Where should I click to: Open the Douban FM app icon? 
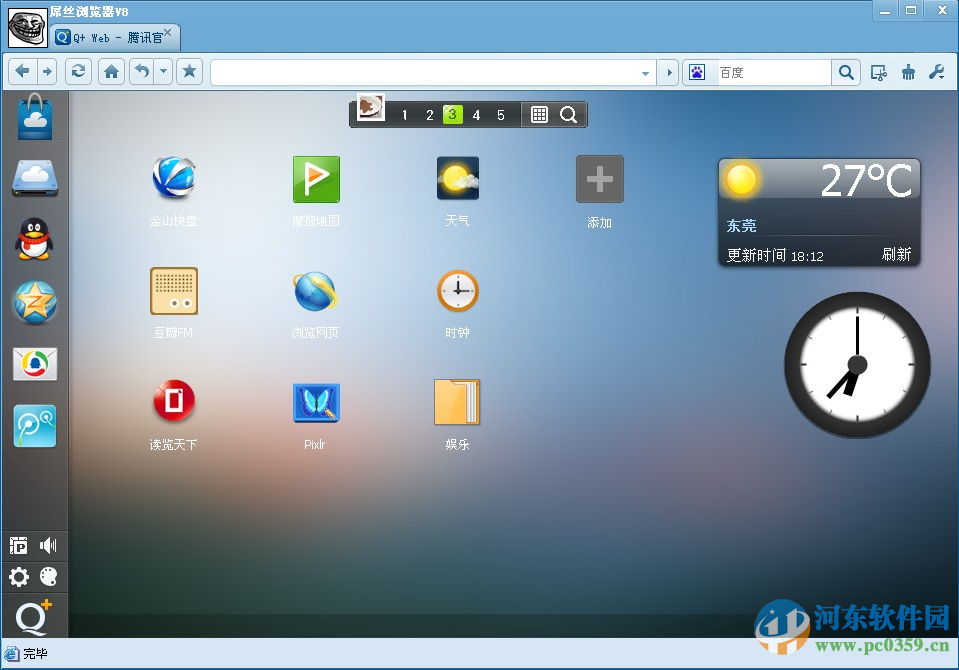(x=173, y=292)
